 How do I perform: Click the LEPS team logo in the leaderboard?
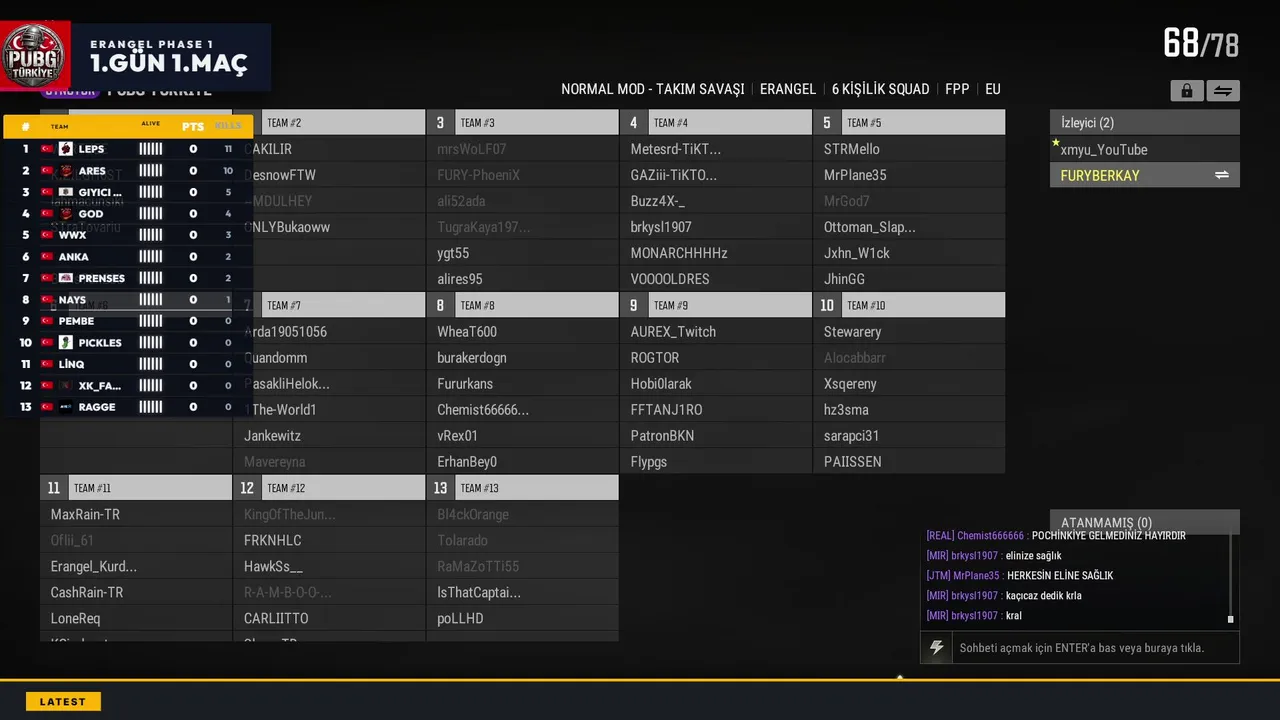pyautogui.click(x=66, y=149)
